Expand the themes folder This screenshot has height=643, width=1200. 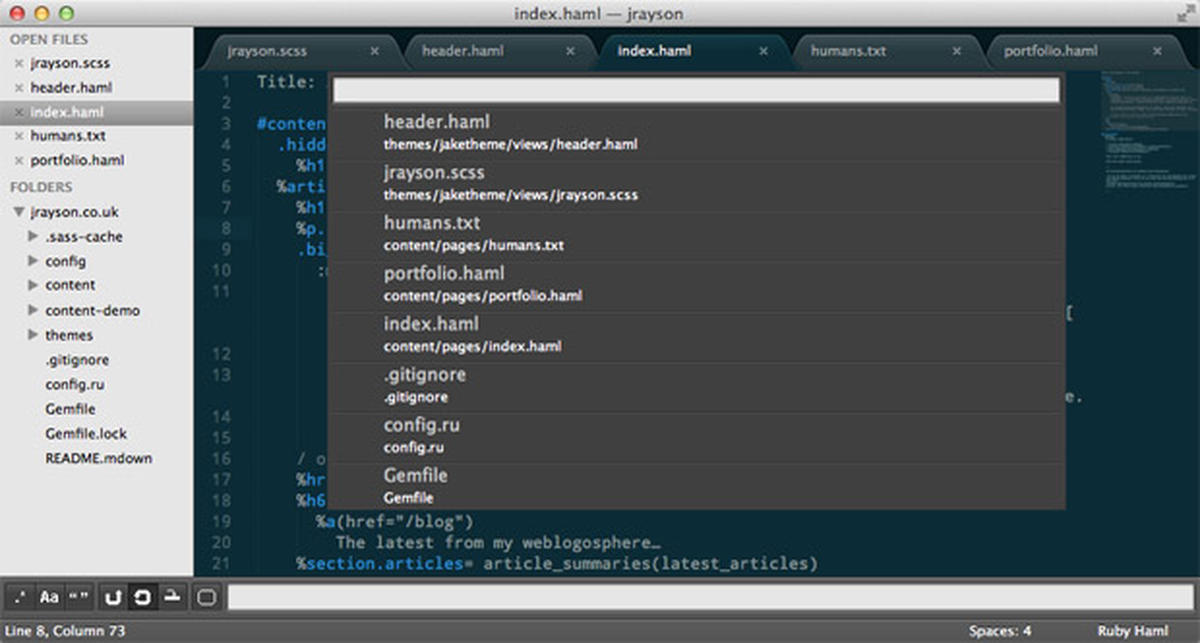[x=33, y=335]
